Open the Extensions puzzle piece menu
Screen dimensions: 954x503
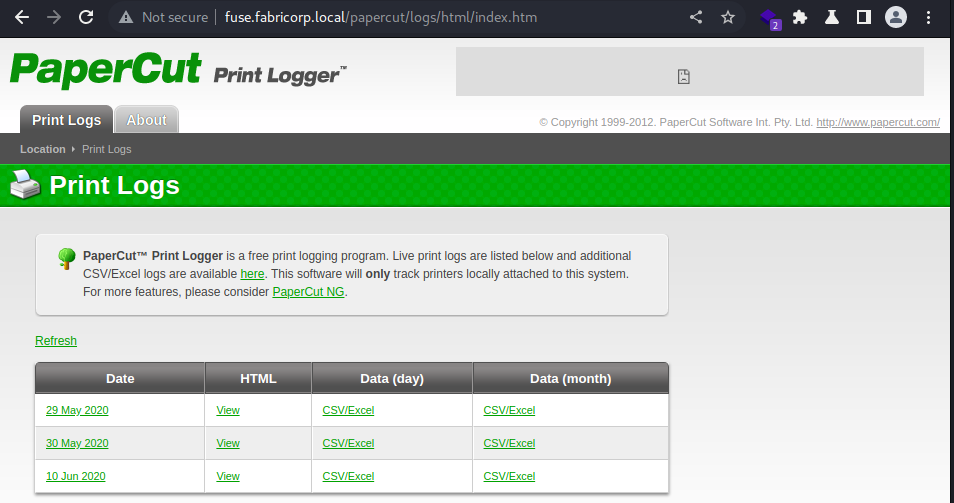[x=800, y=17]
